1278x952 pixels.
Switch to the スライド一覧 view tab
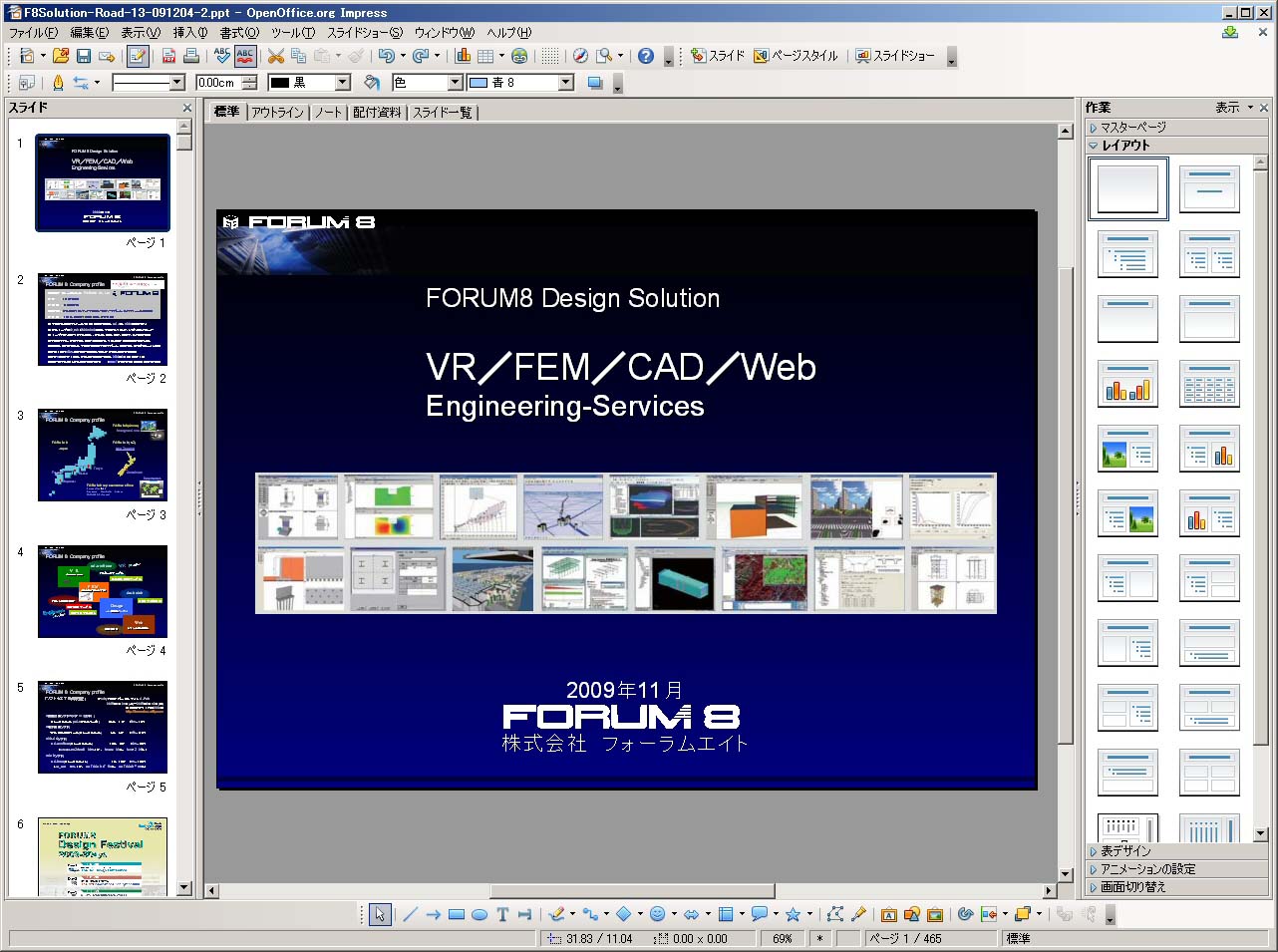click(443, 112)
